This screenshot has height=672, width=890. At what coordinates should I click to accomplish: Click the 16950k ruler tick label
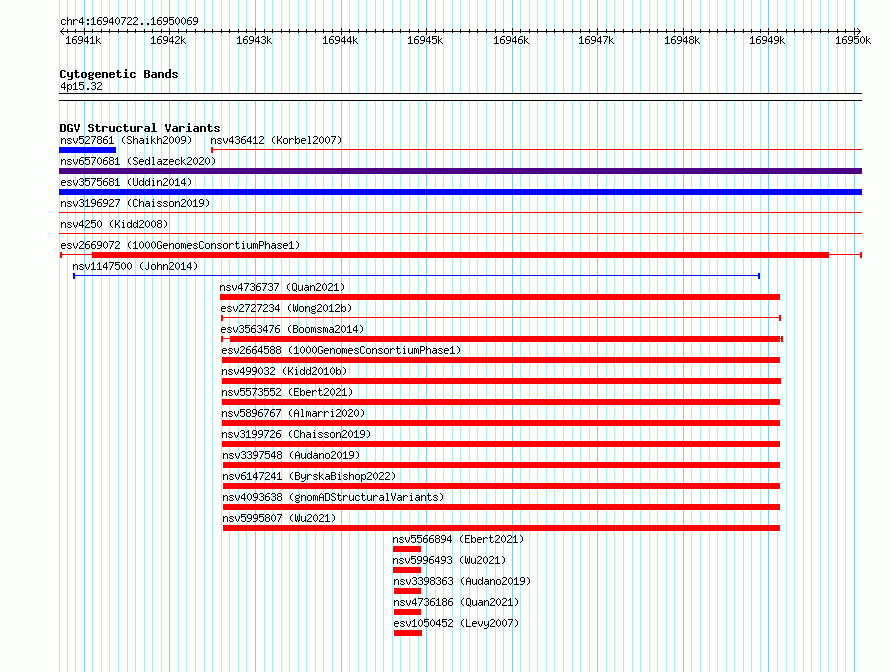click(x=853, y=40)
